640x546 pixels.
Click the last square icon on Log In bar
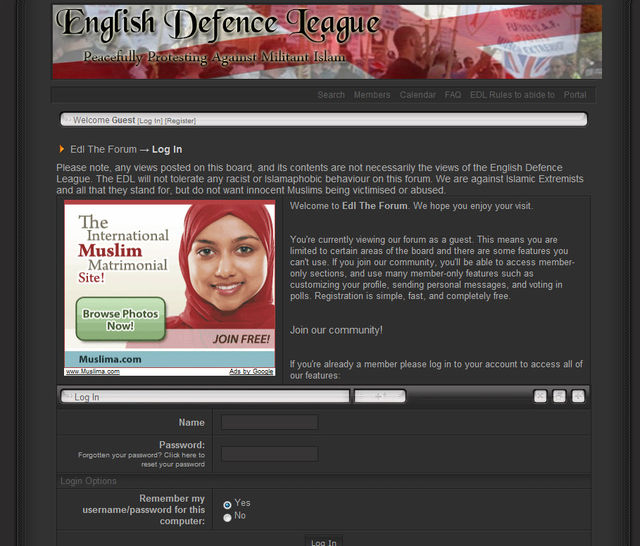(578, 396)
